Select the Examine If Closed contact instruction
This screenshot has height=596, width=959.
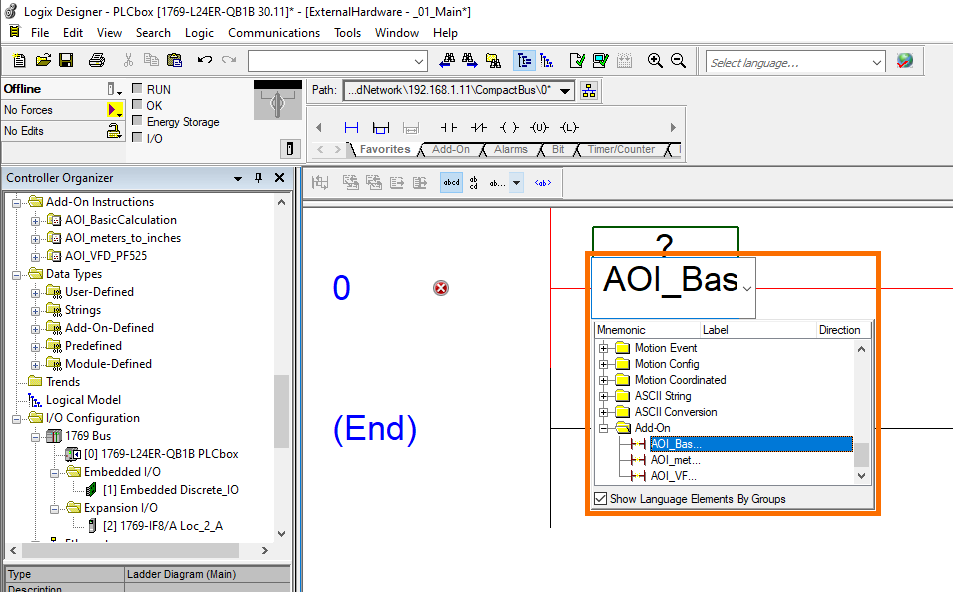pyautogui.click(x=450, y=128)
